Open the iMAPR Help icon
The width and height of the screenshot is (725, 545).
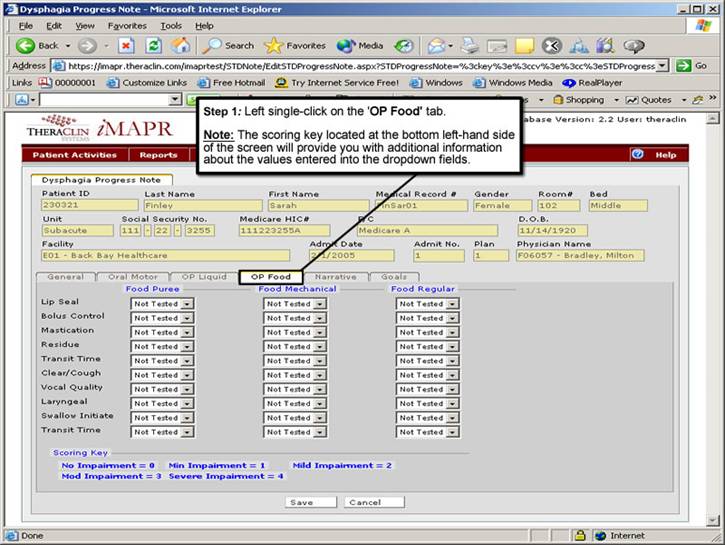click(x=637, y=155)
